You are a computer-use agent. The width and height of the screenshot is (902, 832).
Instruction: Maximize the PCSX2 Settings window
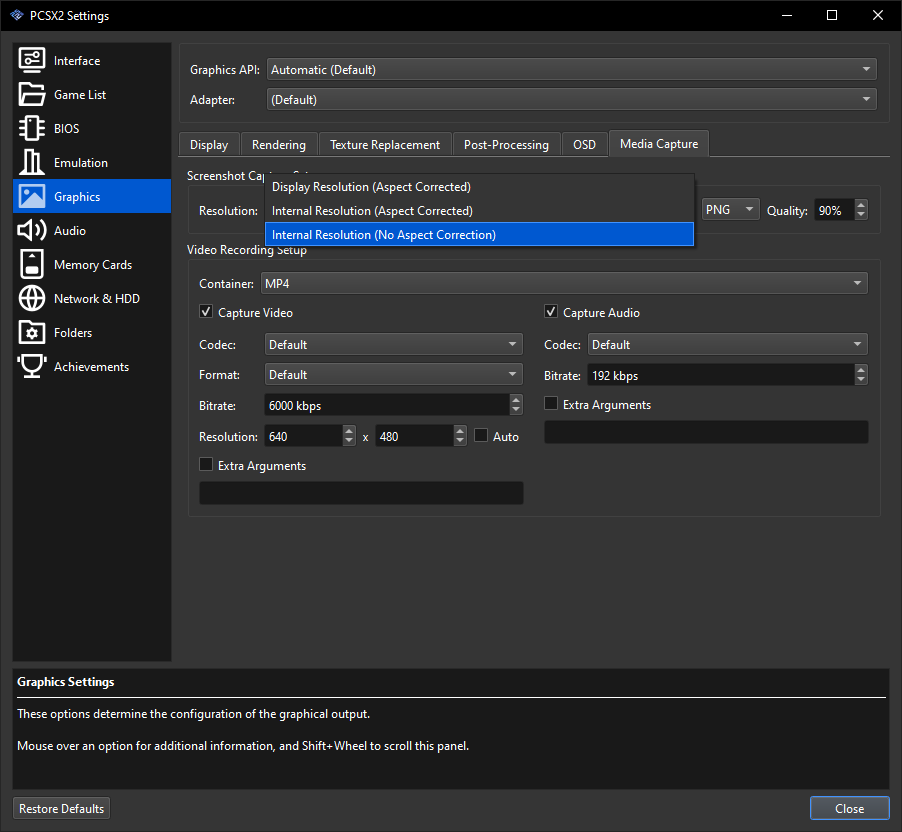click(832, 16)
